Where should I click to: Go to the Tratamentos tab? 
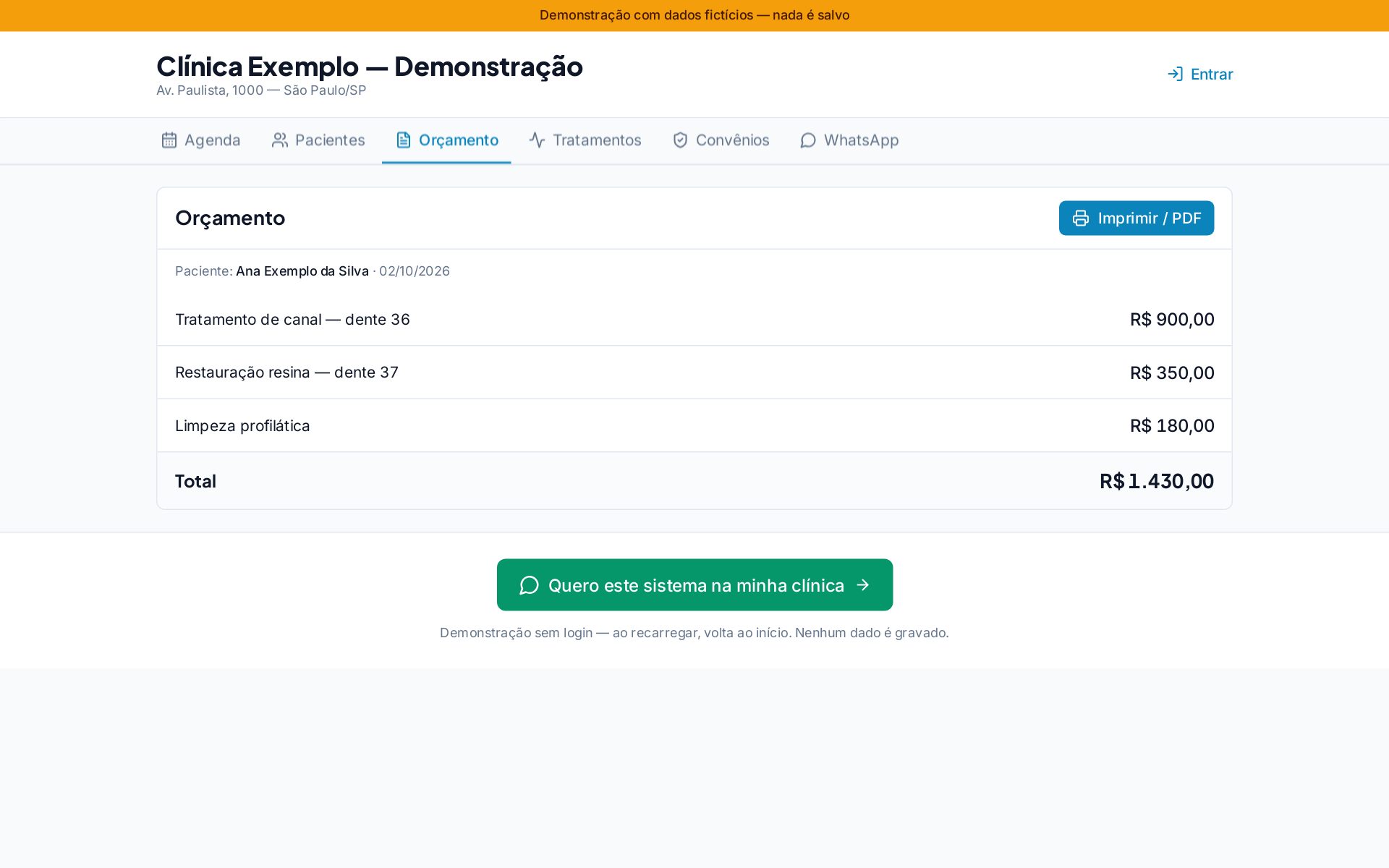click(x=585, y=140)
